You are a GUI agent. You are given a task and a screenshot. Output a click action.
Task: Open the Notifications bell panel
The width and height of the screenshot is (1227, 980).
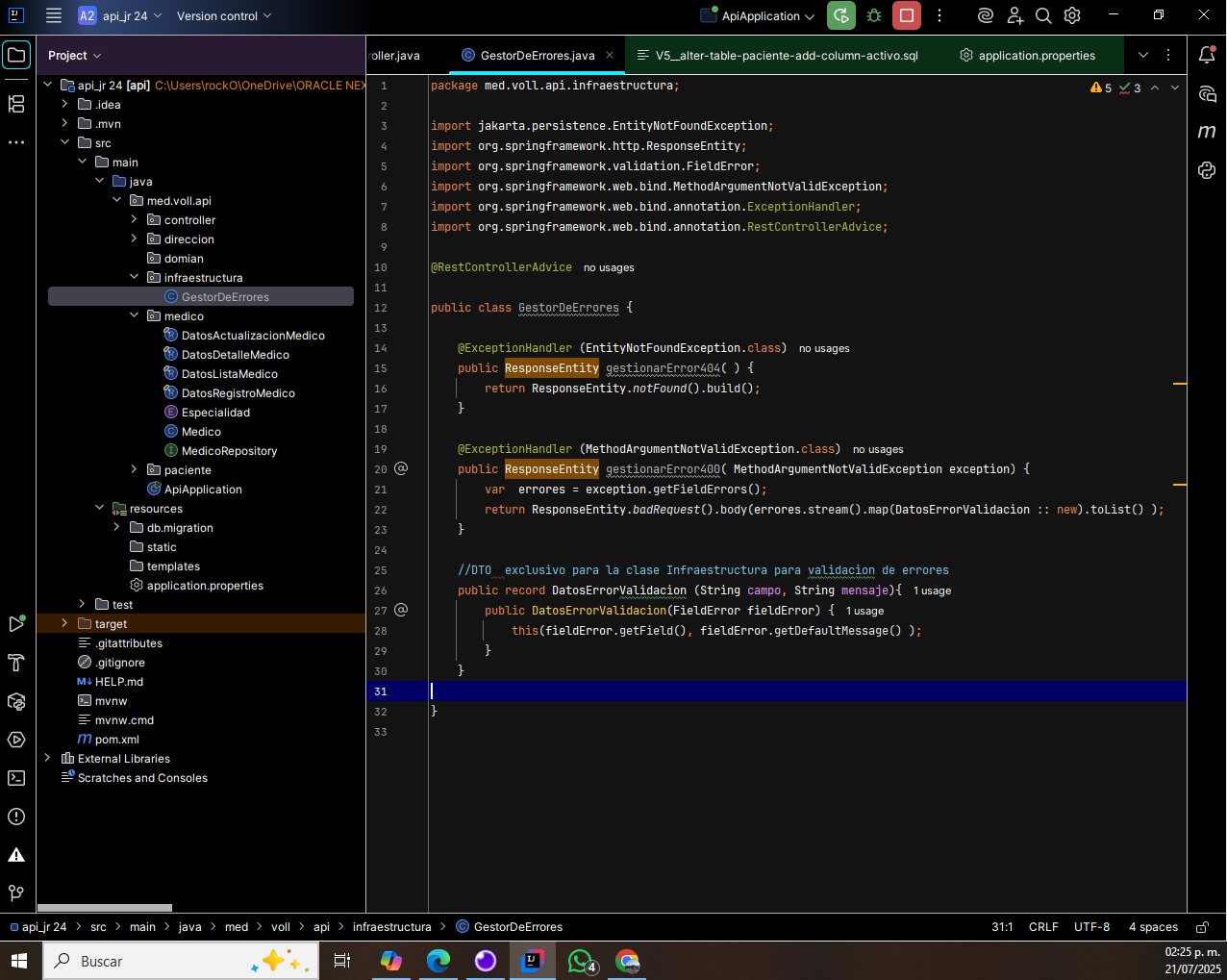click(x=1207, y=55)
